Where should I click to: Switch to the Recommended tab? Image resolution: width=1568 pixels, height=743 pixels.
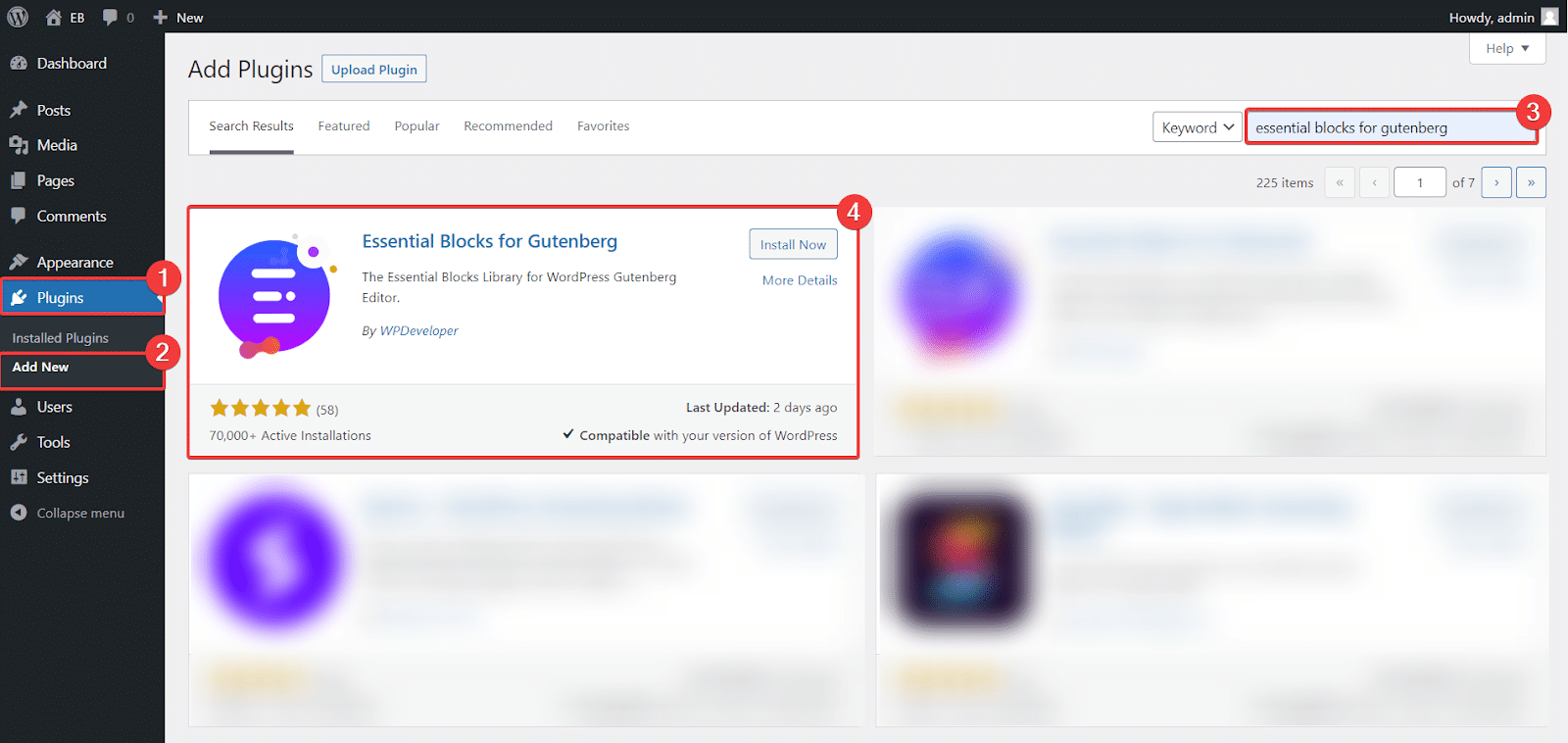point(508,126)
